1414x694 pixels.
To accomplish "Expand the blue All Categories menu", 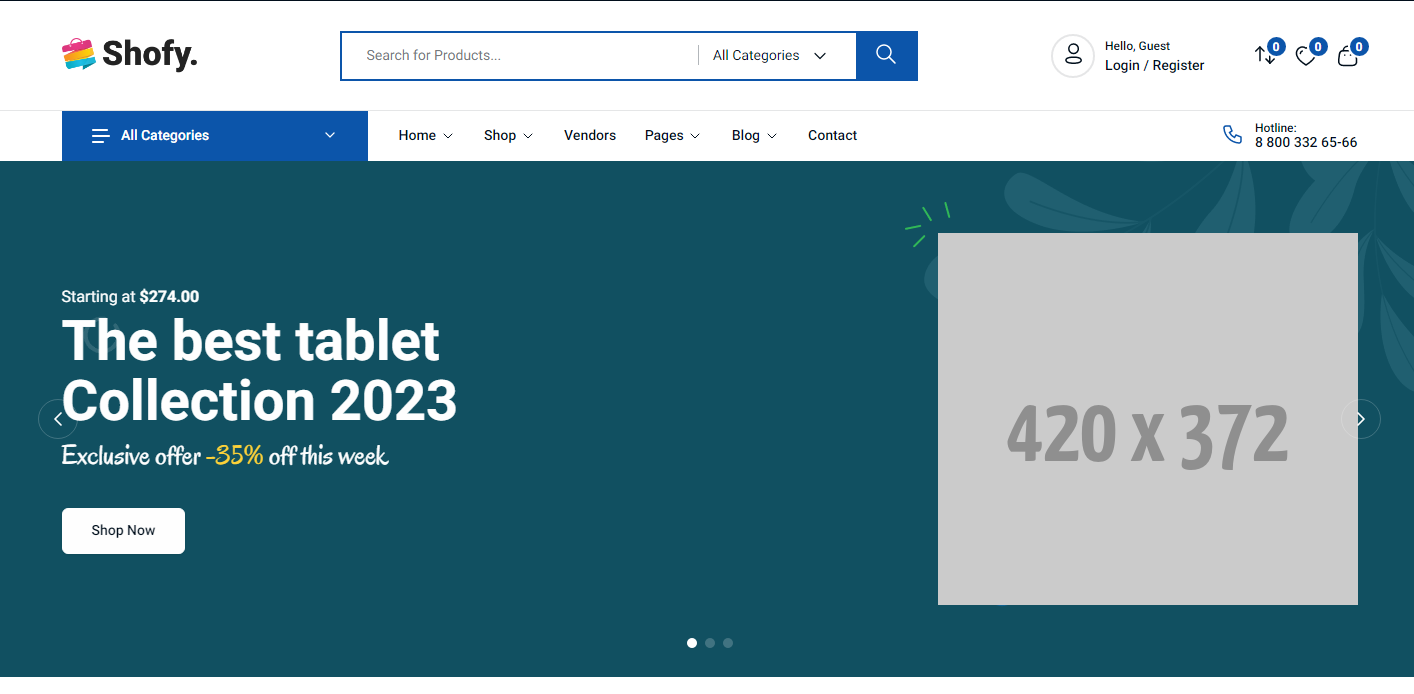I will click(x=215, y=136).
